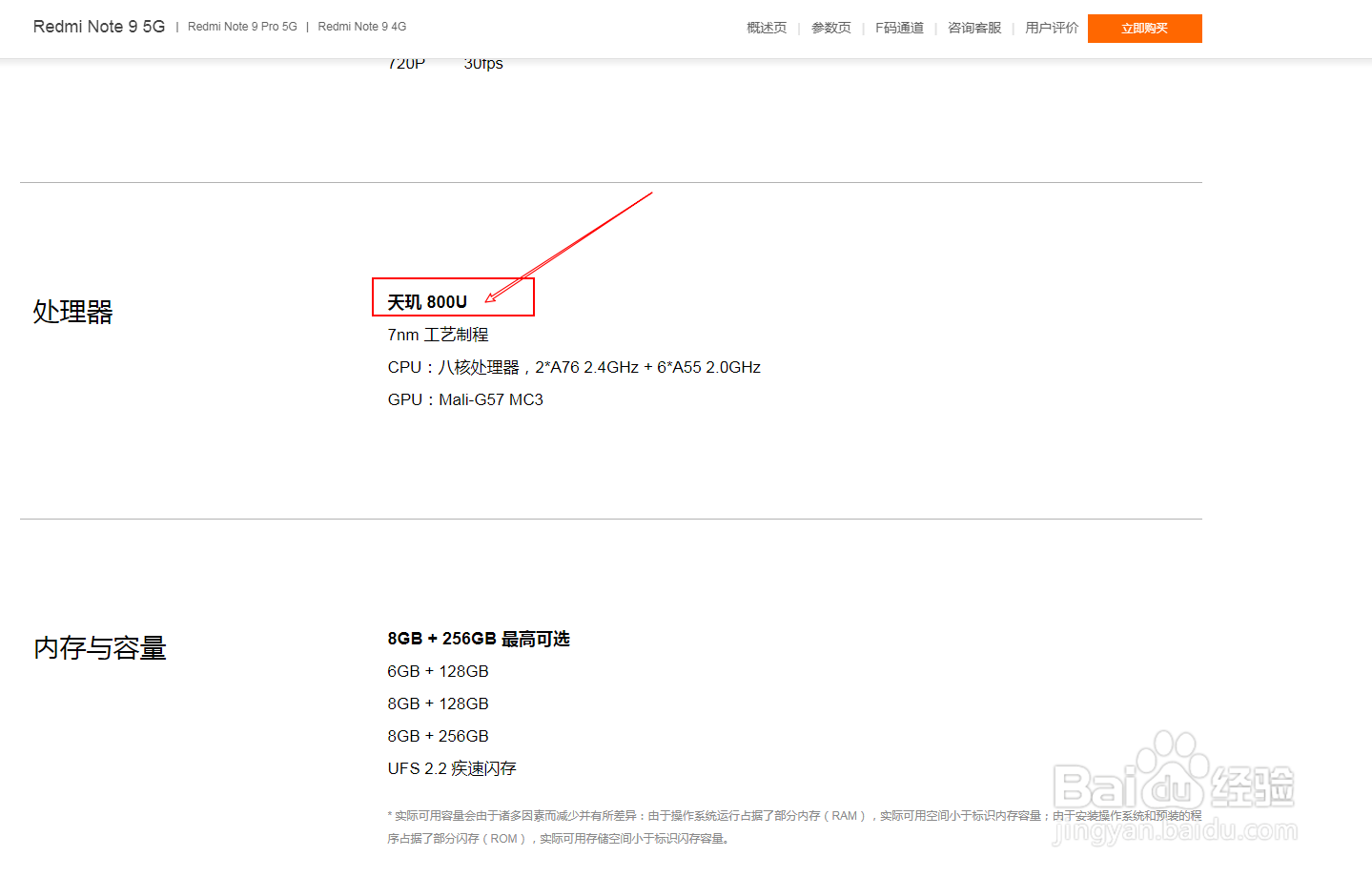Open 咨询客服 customer service
Image resolution: width=1372 pixels, height=877 pixels.
pyautogui.click(x=974, y=28)
